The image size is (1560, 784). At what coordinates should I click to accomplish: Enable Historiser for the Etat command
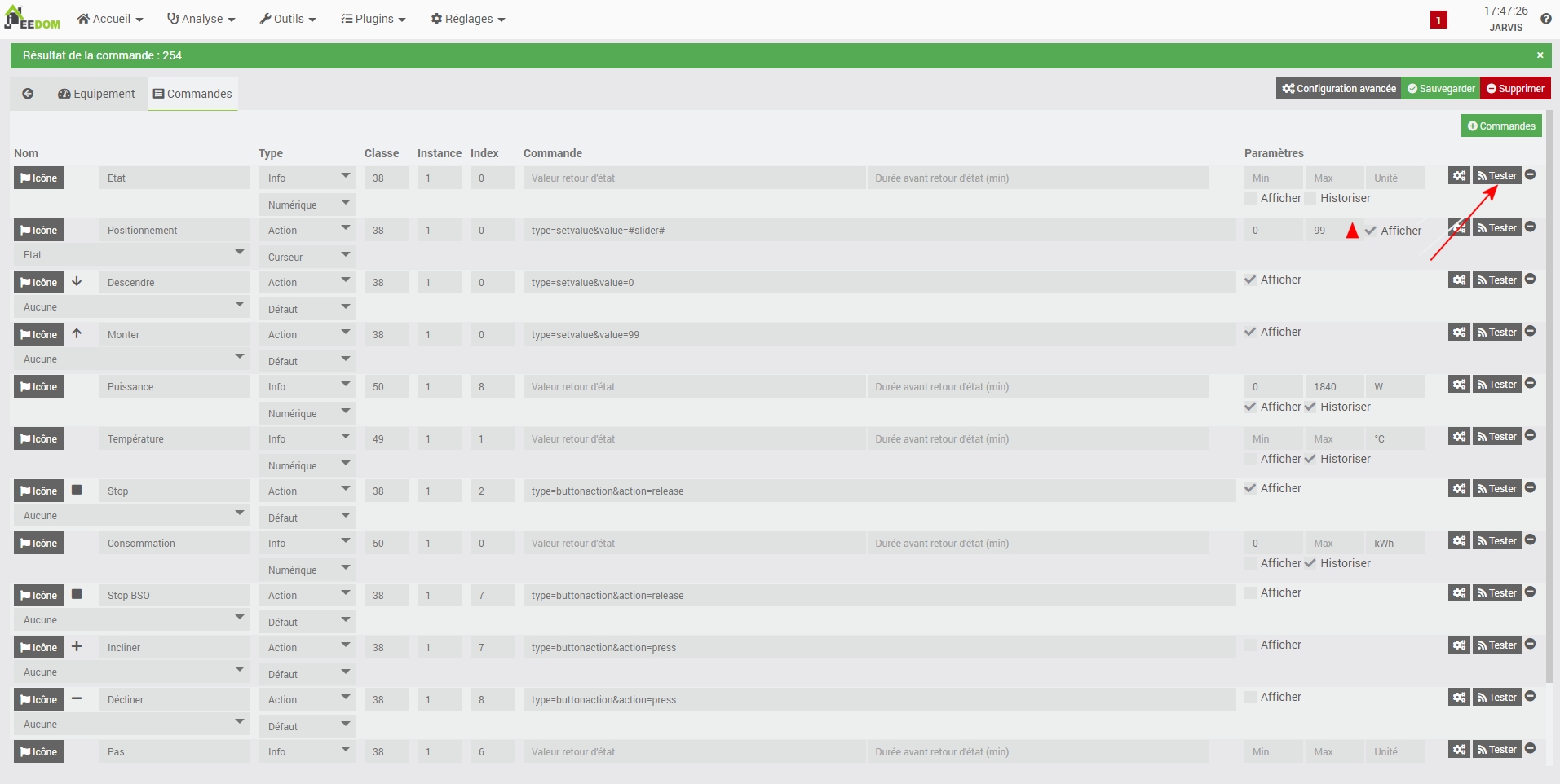point(1310,198)
